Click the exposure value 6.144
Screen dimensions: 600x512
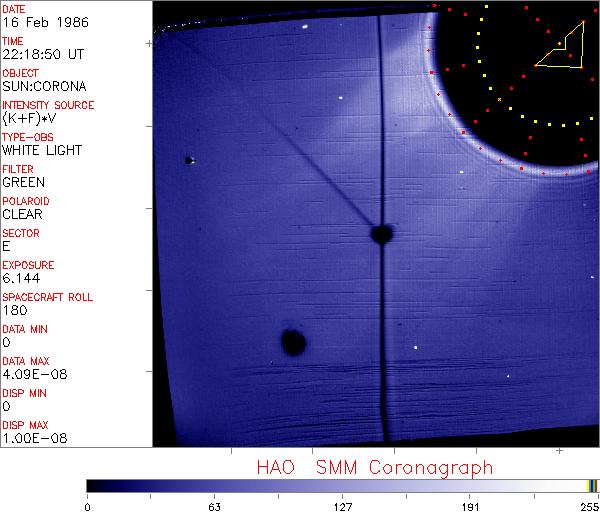click(21, 278)
